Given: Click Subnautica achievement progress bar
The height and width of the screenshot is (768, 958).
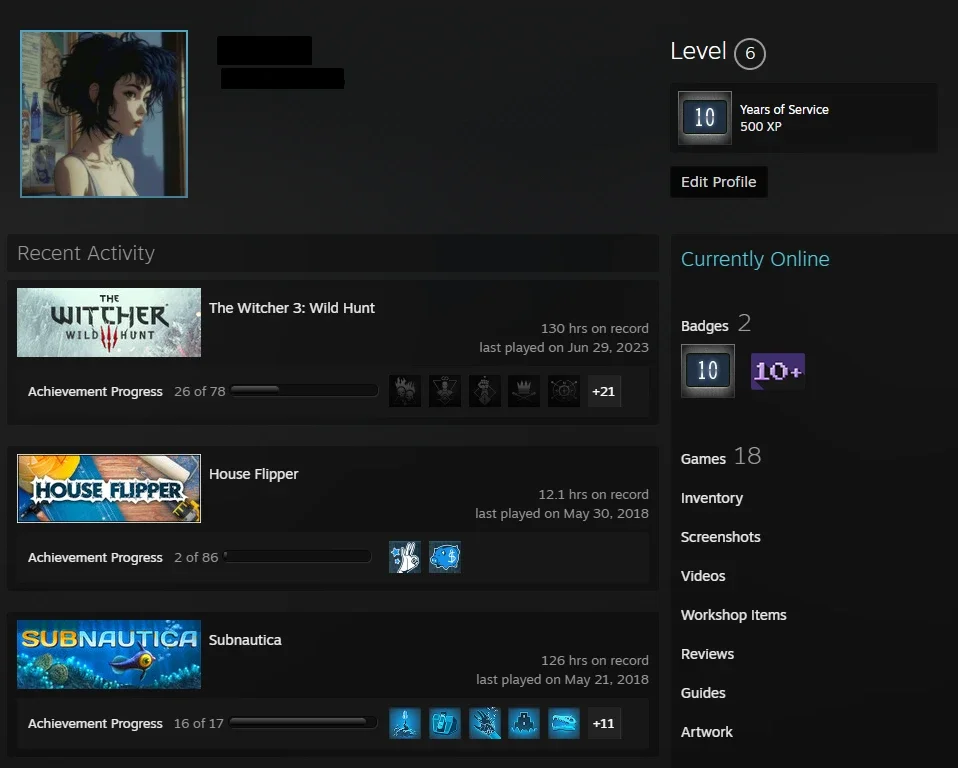Looking at the screenshot, I should click(302, 723).
